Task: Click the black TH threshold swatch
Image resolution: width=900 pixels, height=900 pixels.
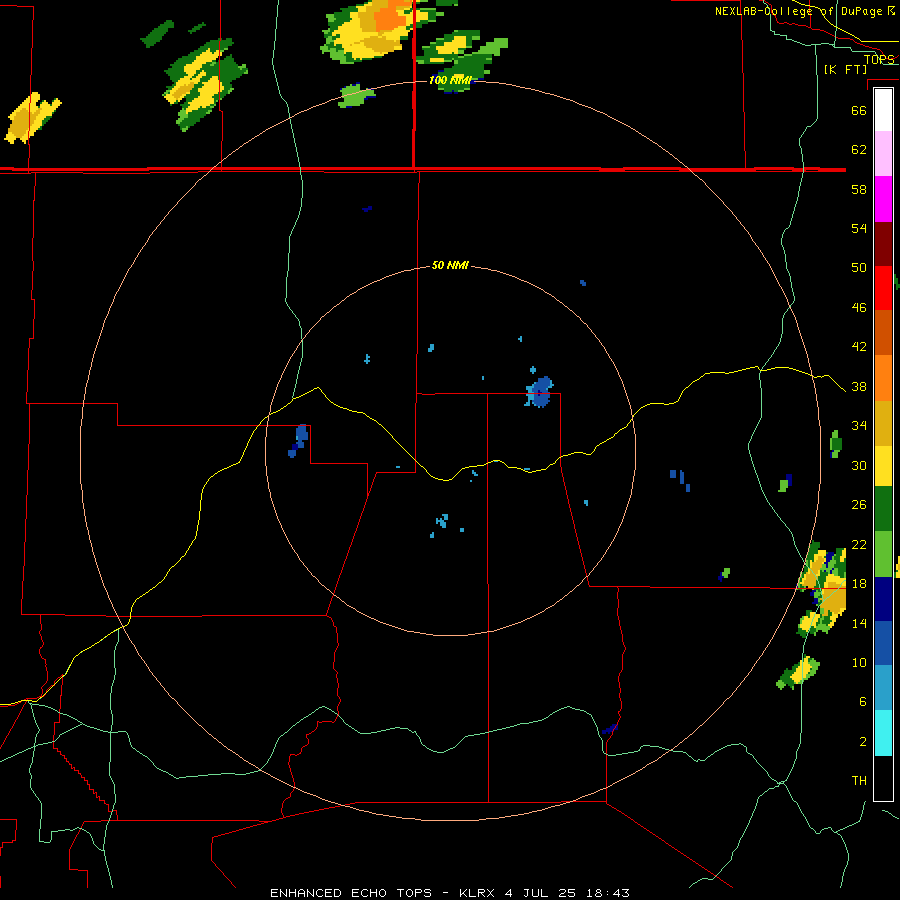Action: 883,778
